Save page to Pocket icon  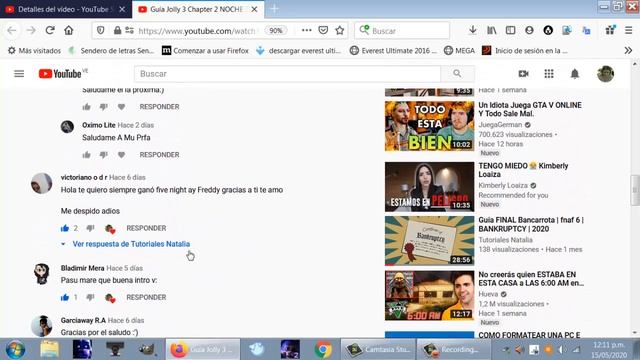(x=323, y=30)
